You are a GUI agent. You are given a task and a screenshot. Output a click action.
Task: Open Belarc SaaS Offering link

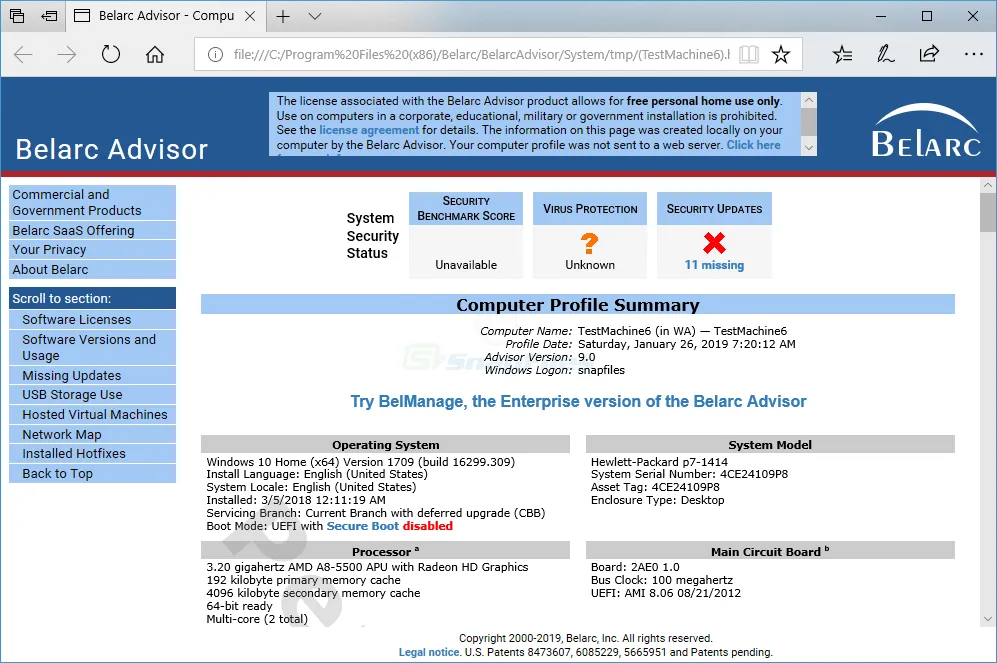coord(92,230)
